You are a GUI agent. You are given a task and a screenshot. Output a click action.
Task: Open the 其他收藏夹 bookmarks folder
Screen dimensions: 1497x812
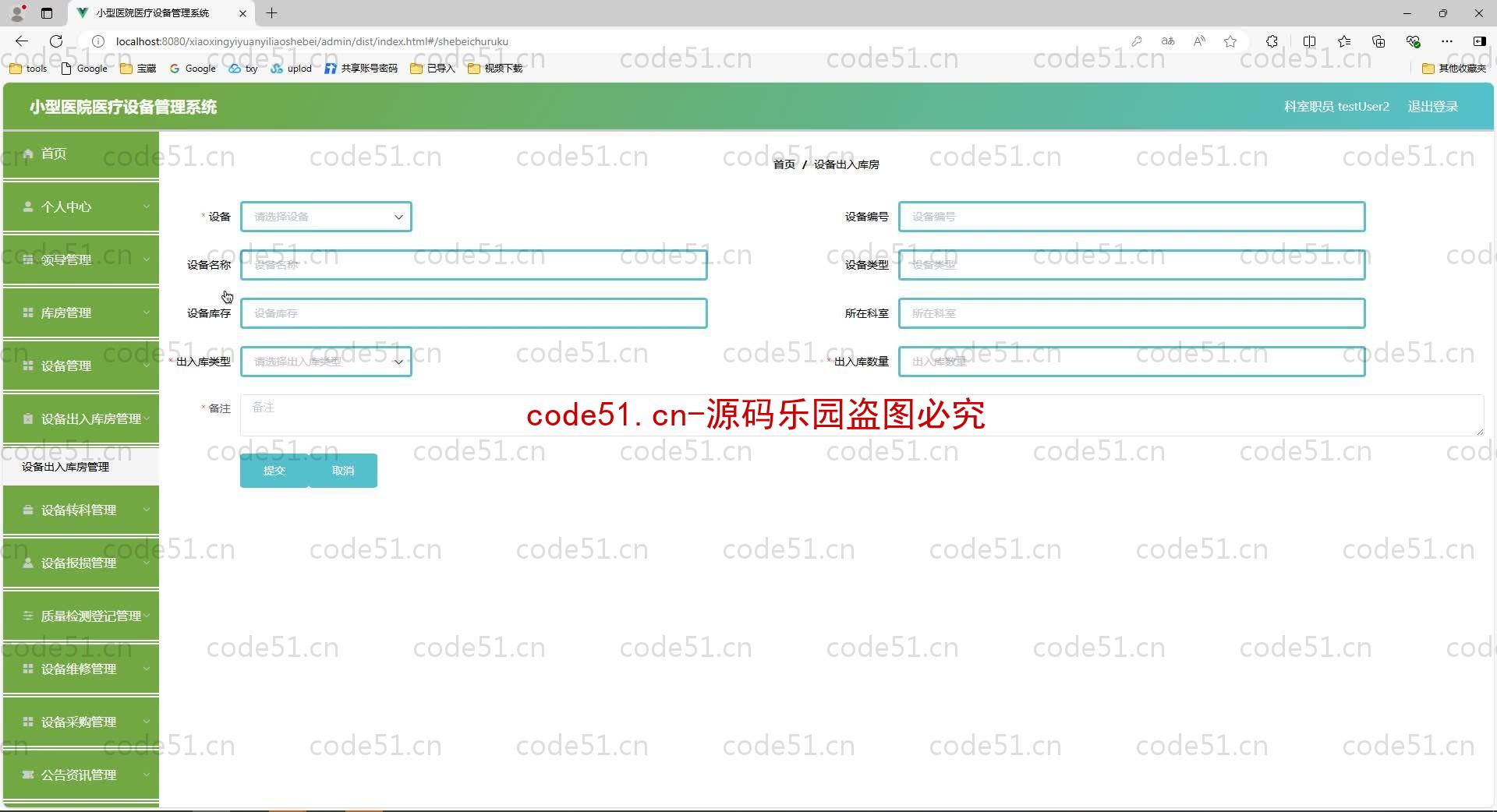click(x=1454, y=69)
